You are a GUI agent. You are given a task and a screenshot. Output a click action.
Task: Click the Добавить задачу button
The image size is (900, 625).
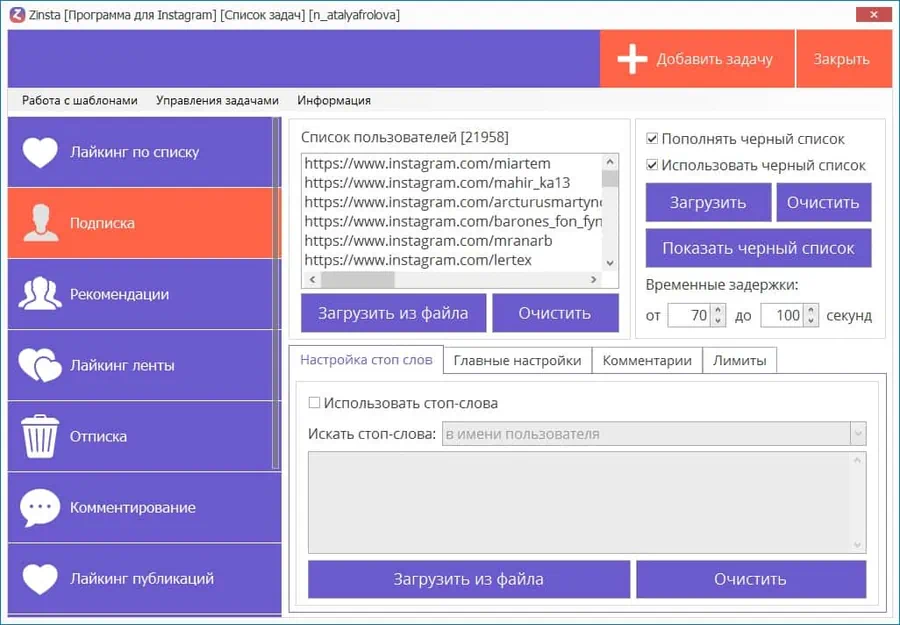(697, 59)
